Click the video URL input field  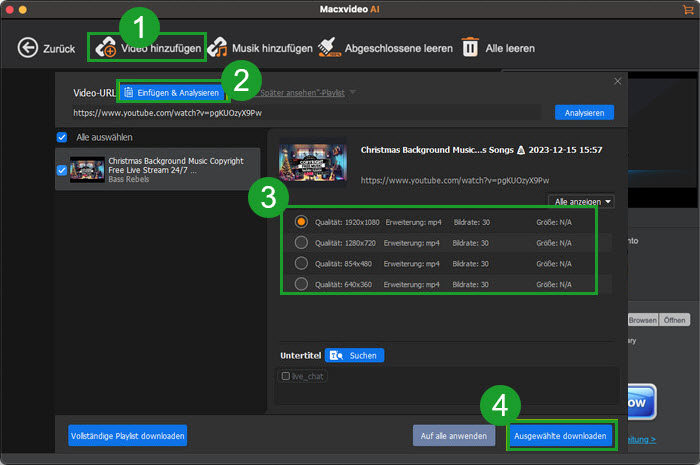306,113
